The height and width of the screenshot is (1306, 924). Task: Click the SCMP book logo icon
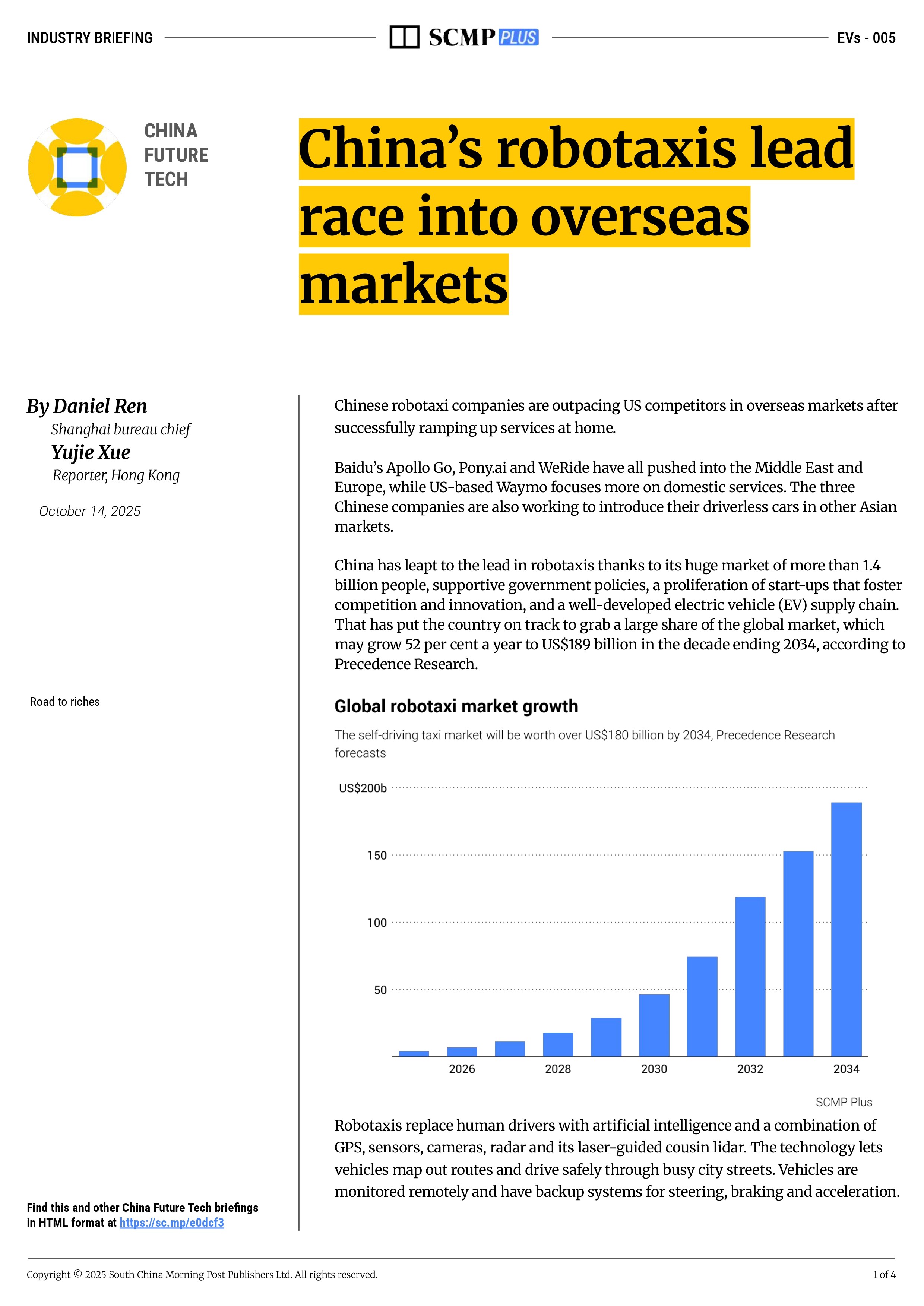404,38
